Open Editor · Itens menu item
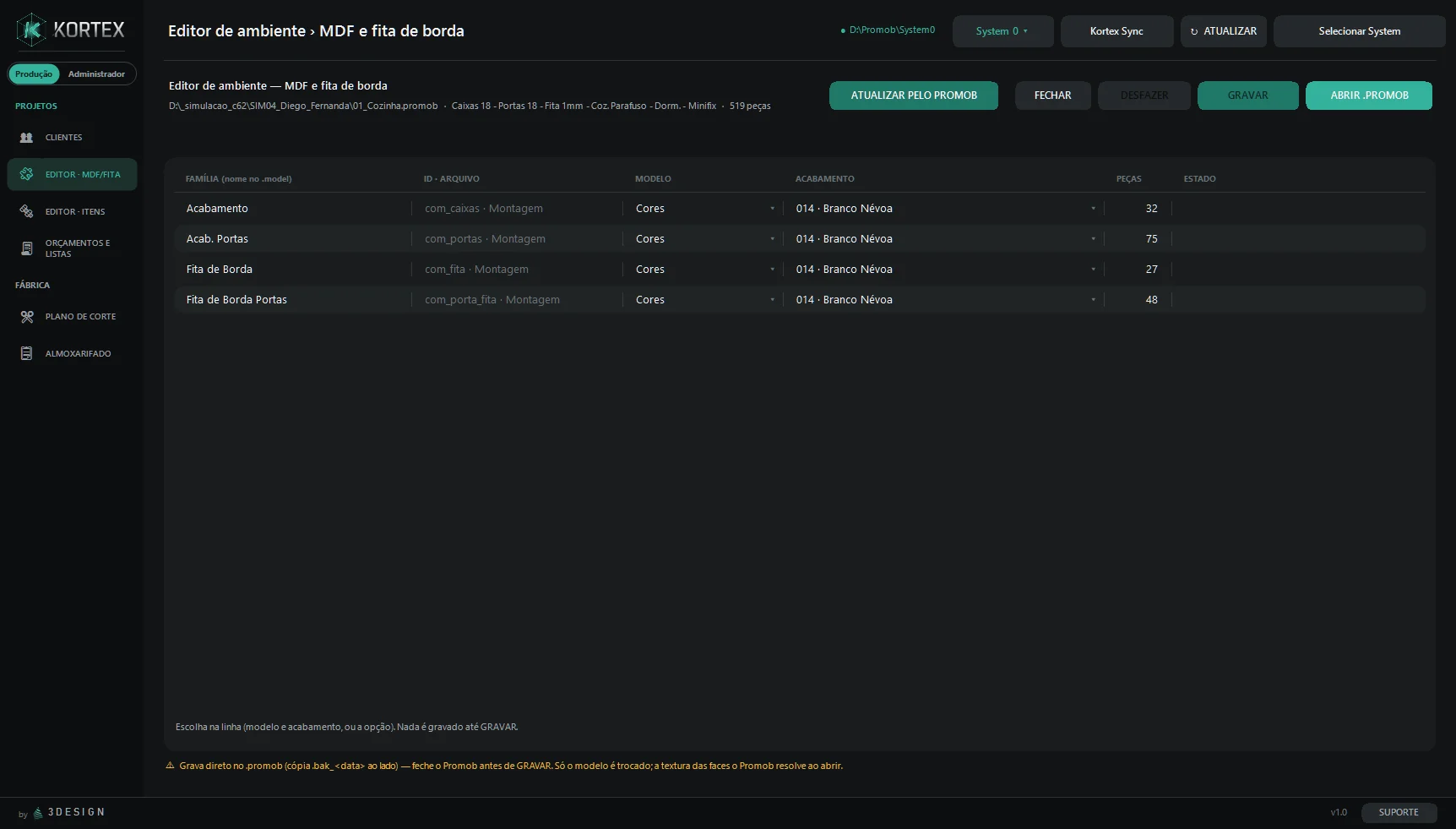This screenshot has width=1456, height=829. pos(72,211)
